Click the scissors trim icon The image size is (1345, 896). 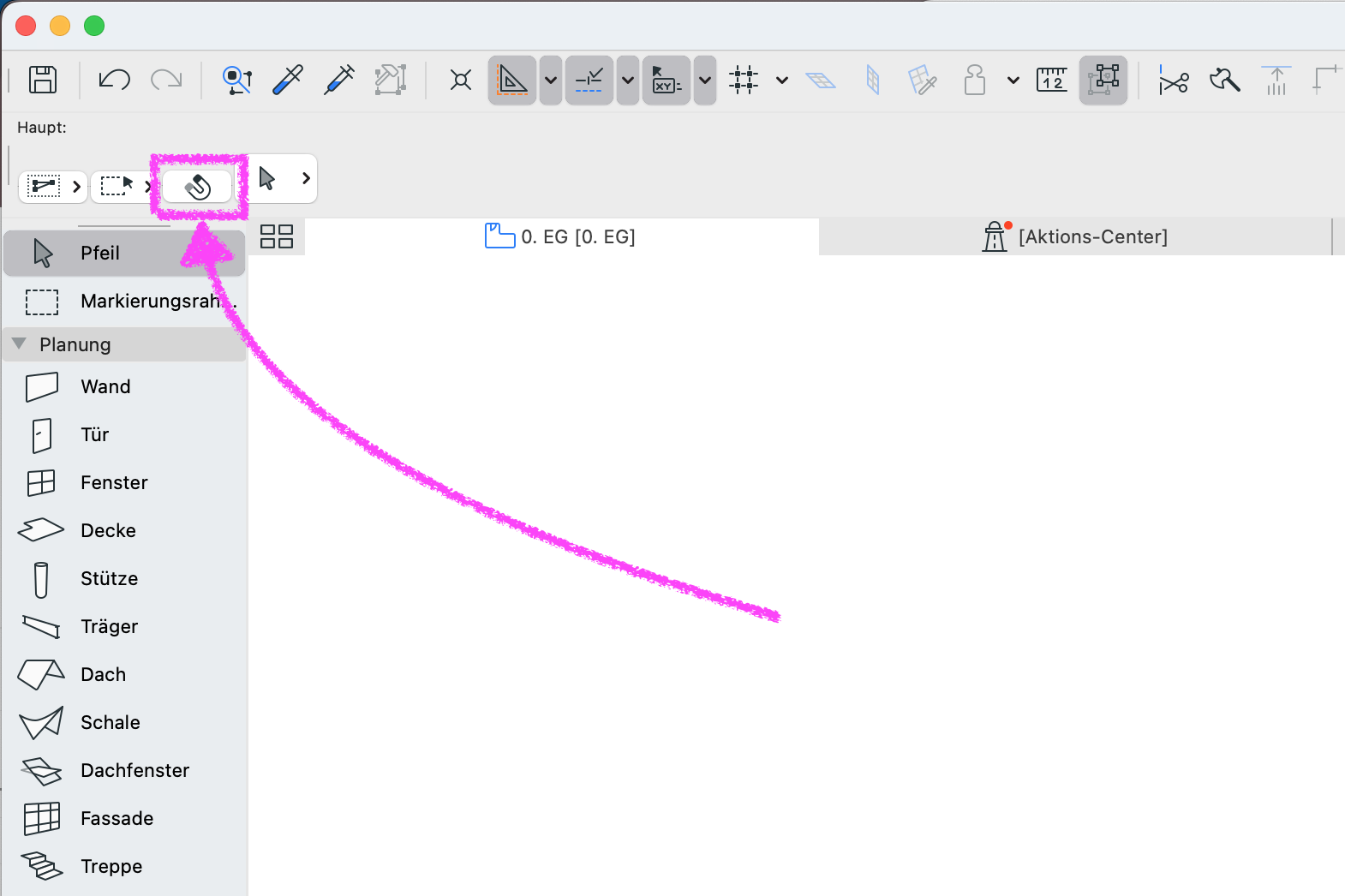point(1173,81)
